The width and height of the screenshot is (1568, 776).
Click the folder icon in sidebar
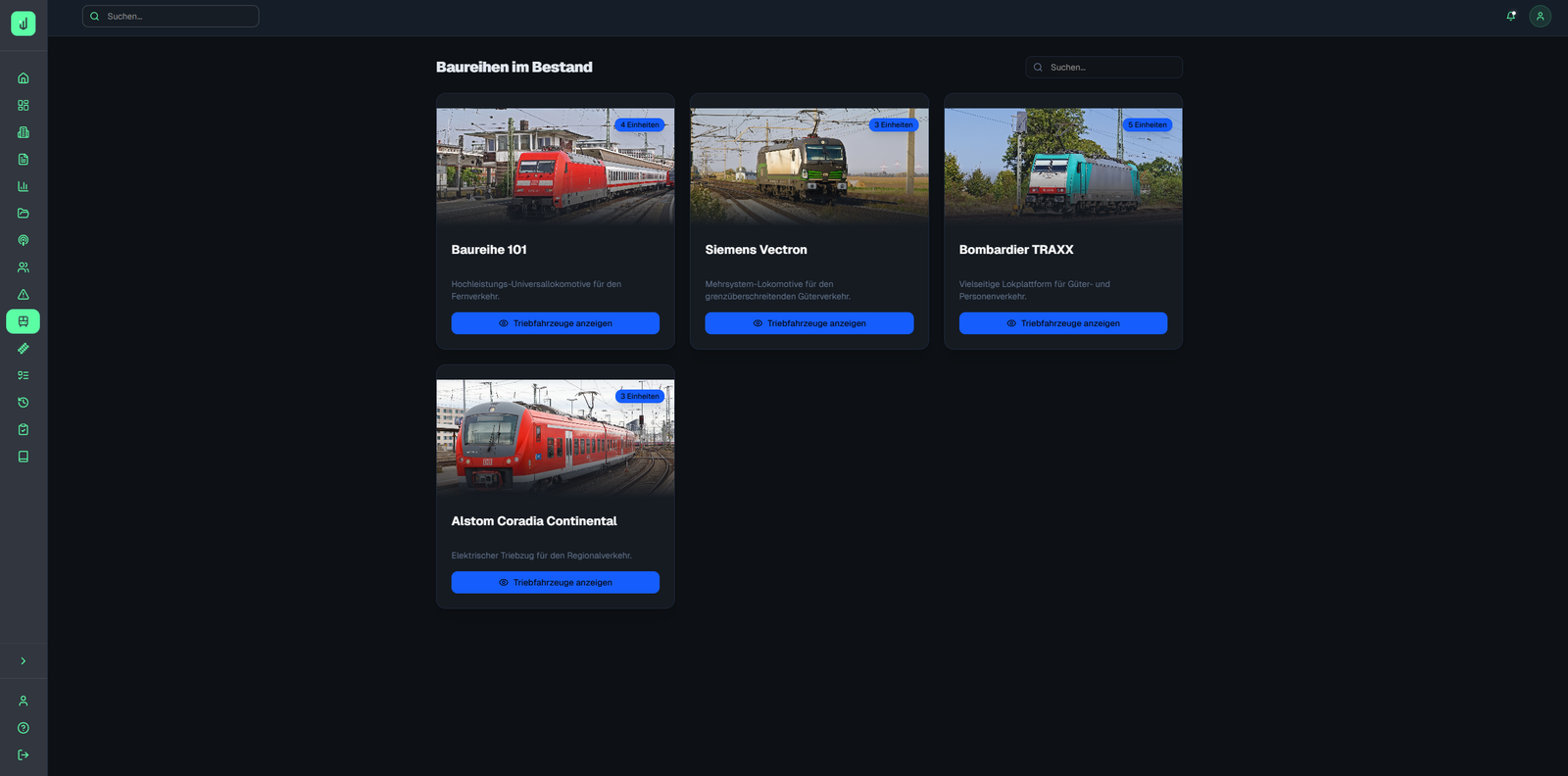[x=24, y=214]
